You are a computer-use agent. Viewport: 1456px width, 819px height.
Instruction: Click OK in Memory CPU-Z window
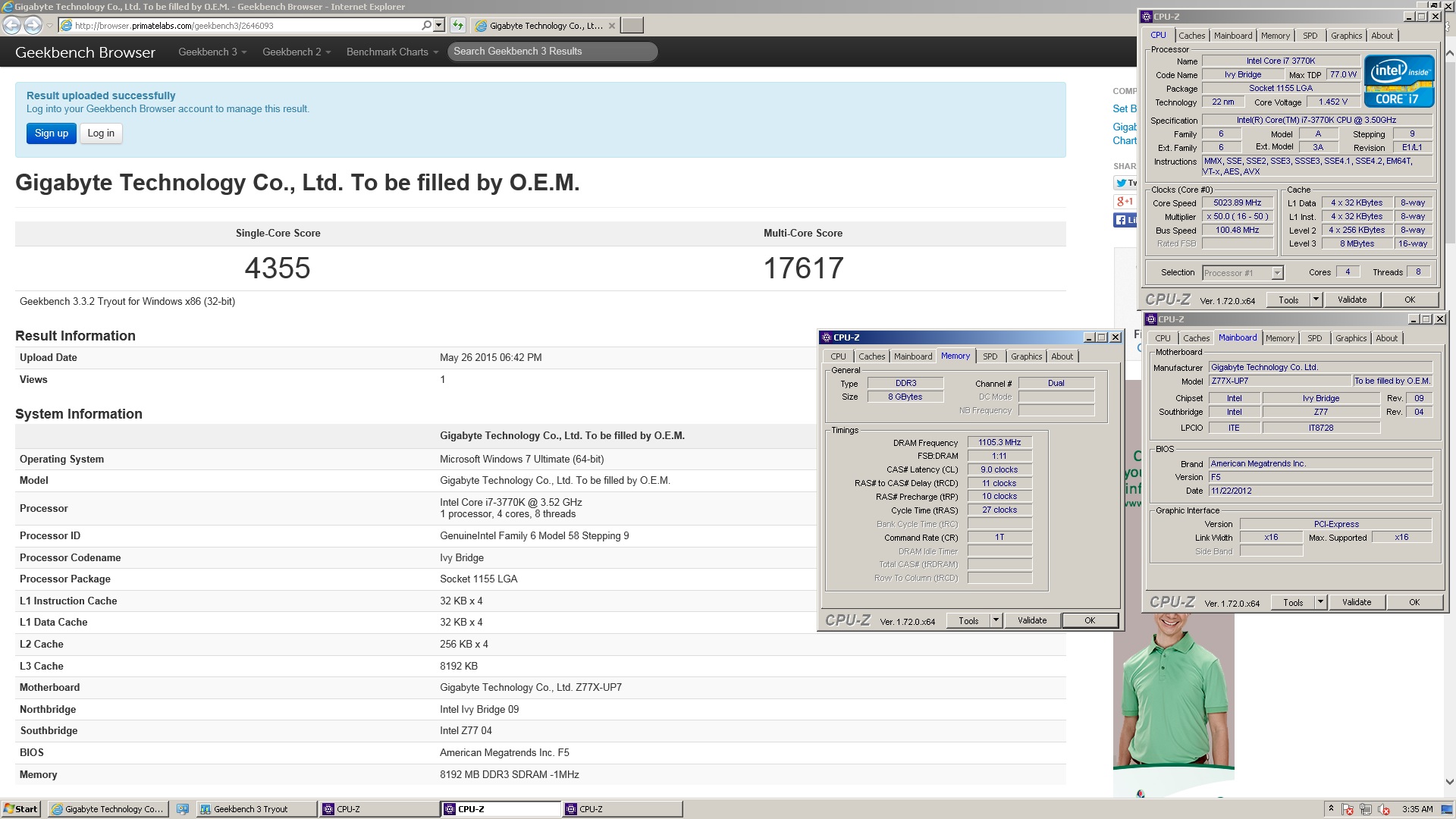pyautogui.click(x=1090, y=620)
